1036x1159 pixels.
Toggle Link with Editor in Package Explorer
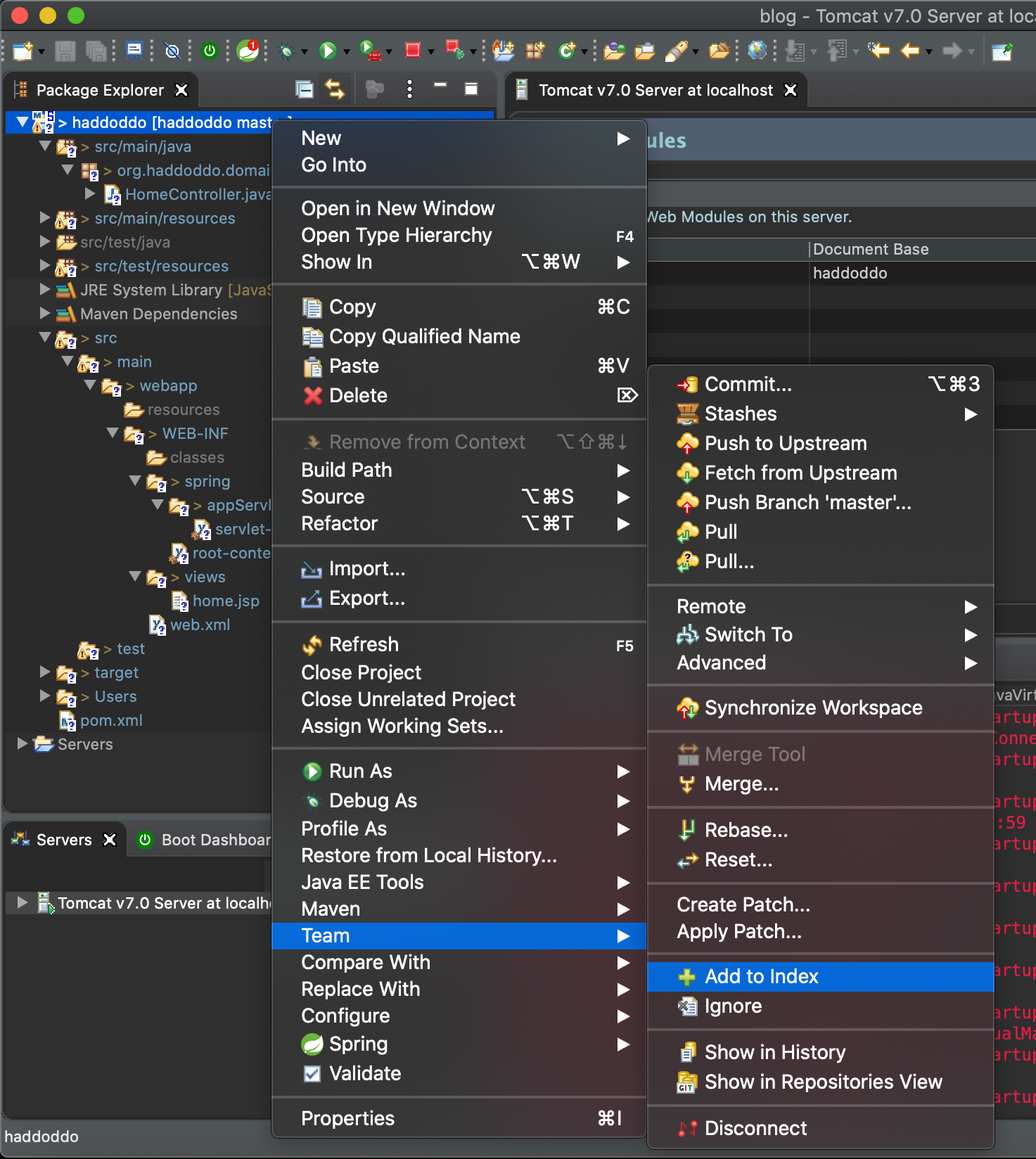tap(335, 89)
